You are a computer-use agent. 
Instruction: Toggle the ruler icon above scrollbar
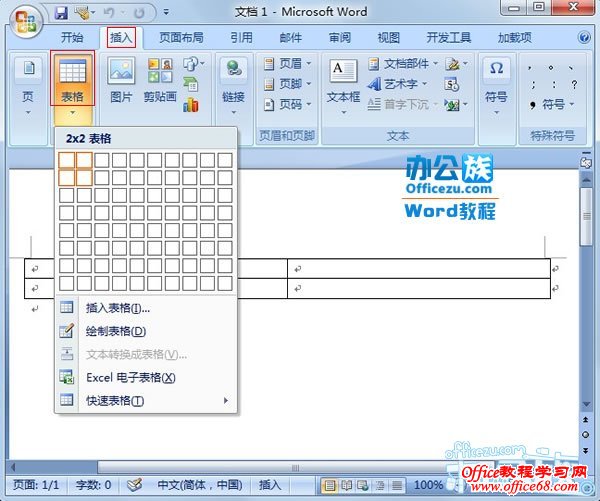pos(586,162)
